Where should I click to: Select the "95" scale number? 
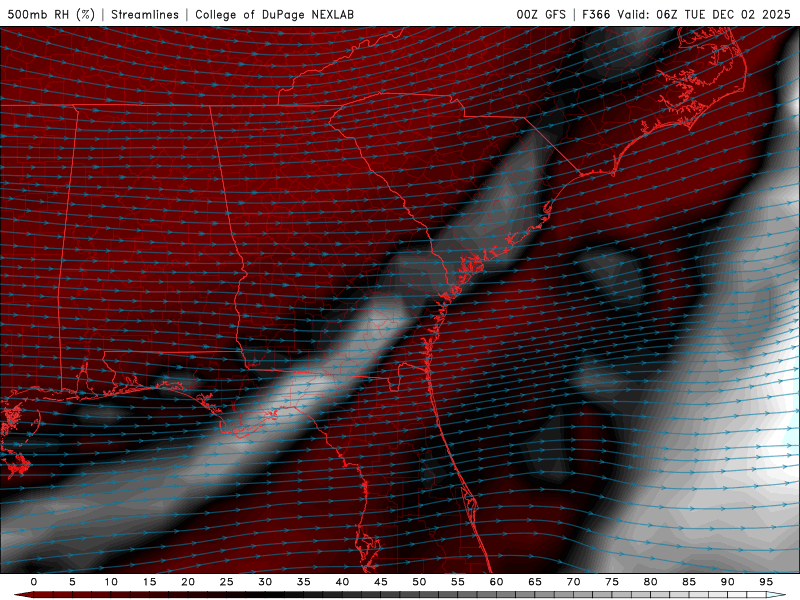766,582
